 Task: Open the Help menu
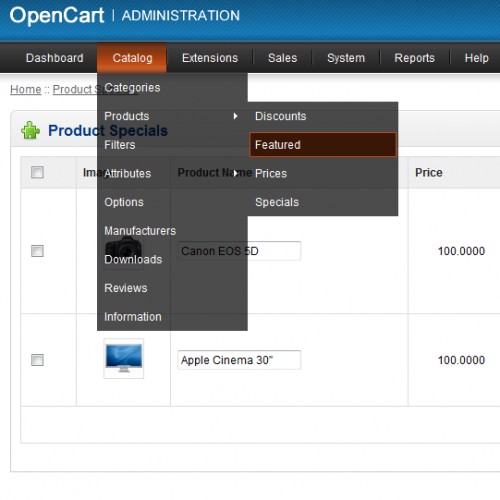[x=477, y=58]
